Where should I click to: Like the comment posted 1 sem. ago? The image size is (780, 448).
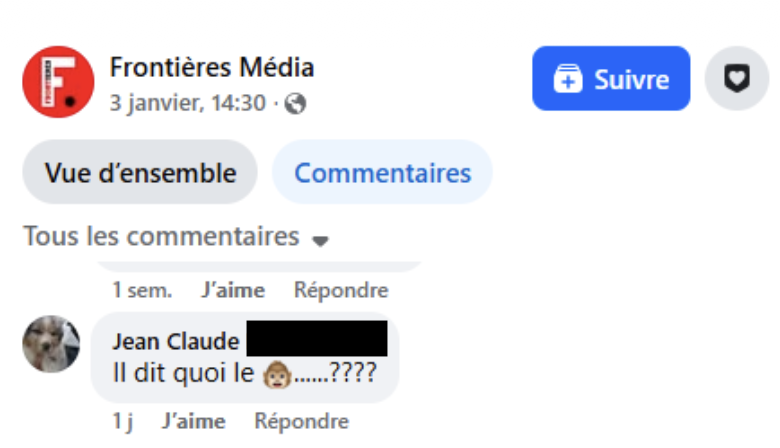pyautogui.click(x=233, y=291)
